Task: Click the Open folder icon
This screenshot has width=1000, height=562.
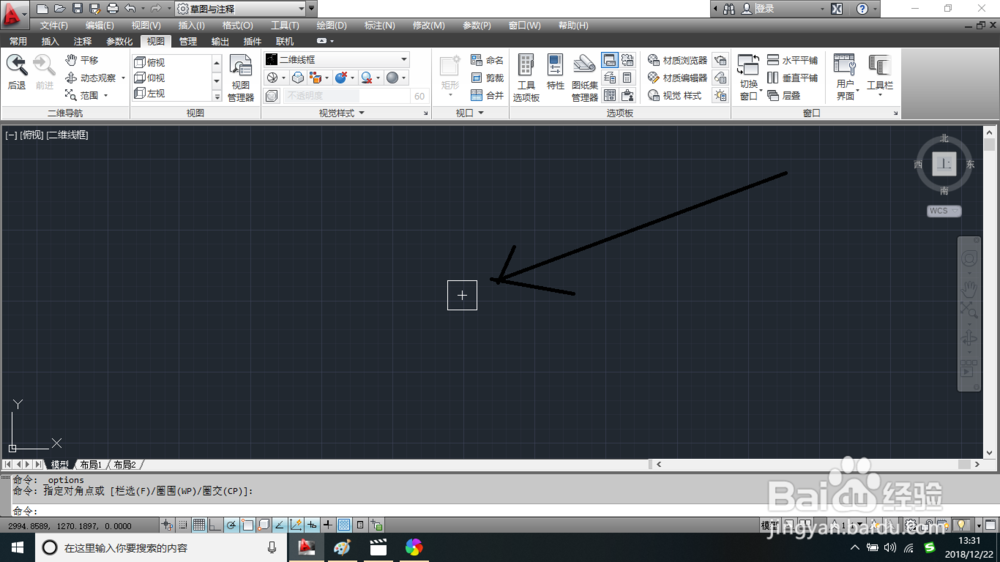Action: coord(60,8)
